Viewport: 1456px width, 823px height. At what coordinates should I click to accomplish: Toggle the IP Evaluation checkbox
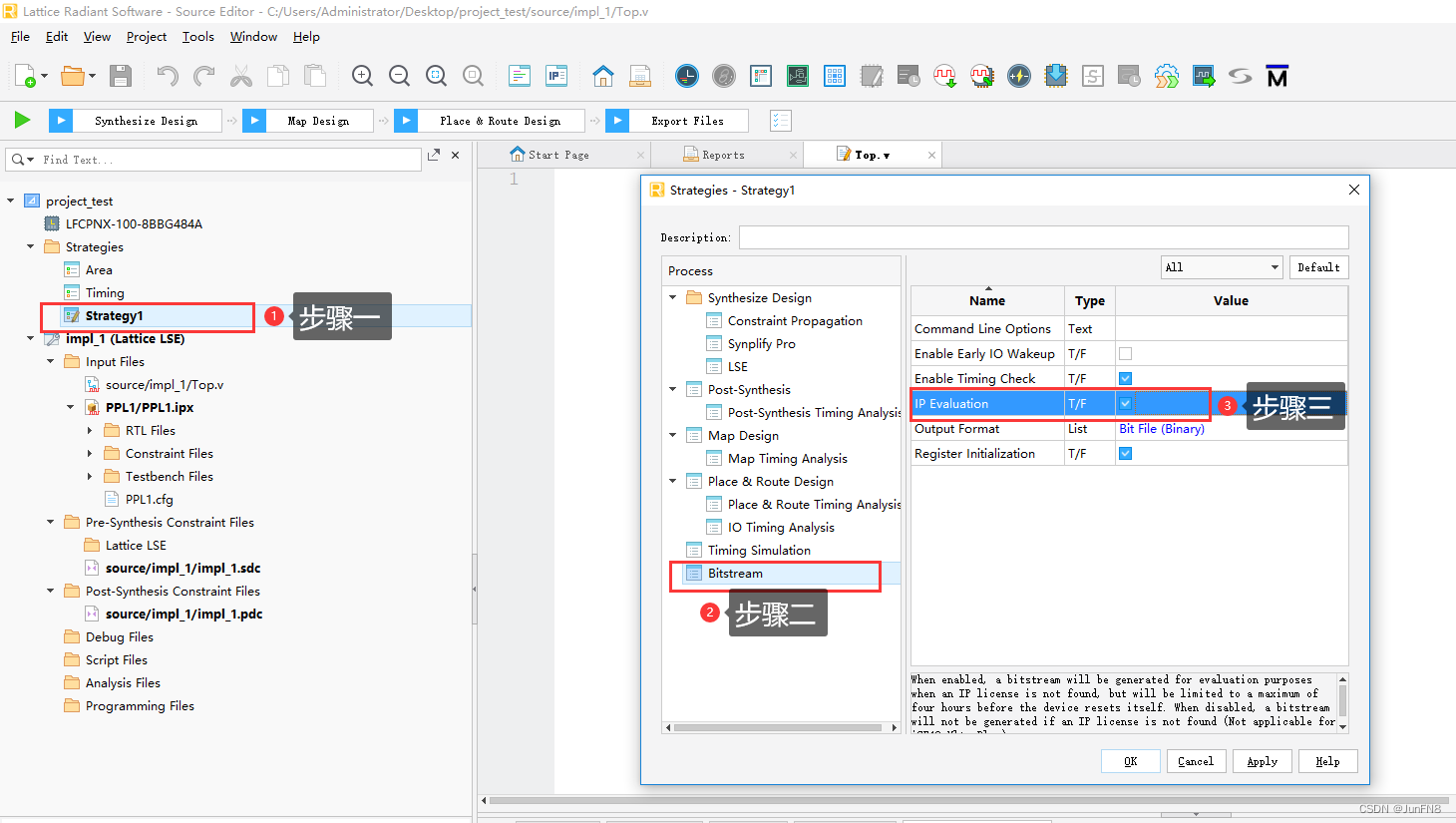coord(1125,403)
